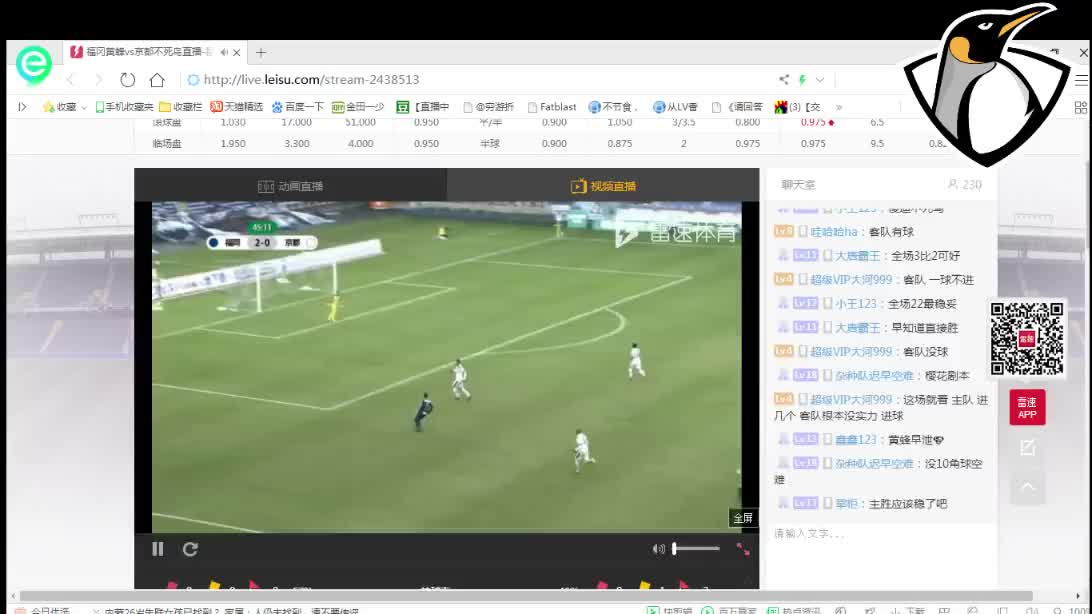Pause the live video stream

pyautogui.click(x=157, y=549)
